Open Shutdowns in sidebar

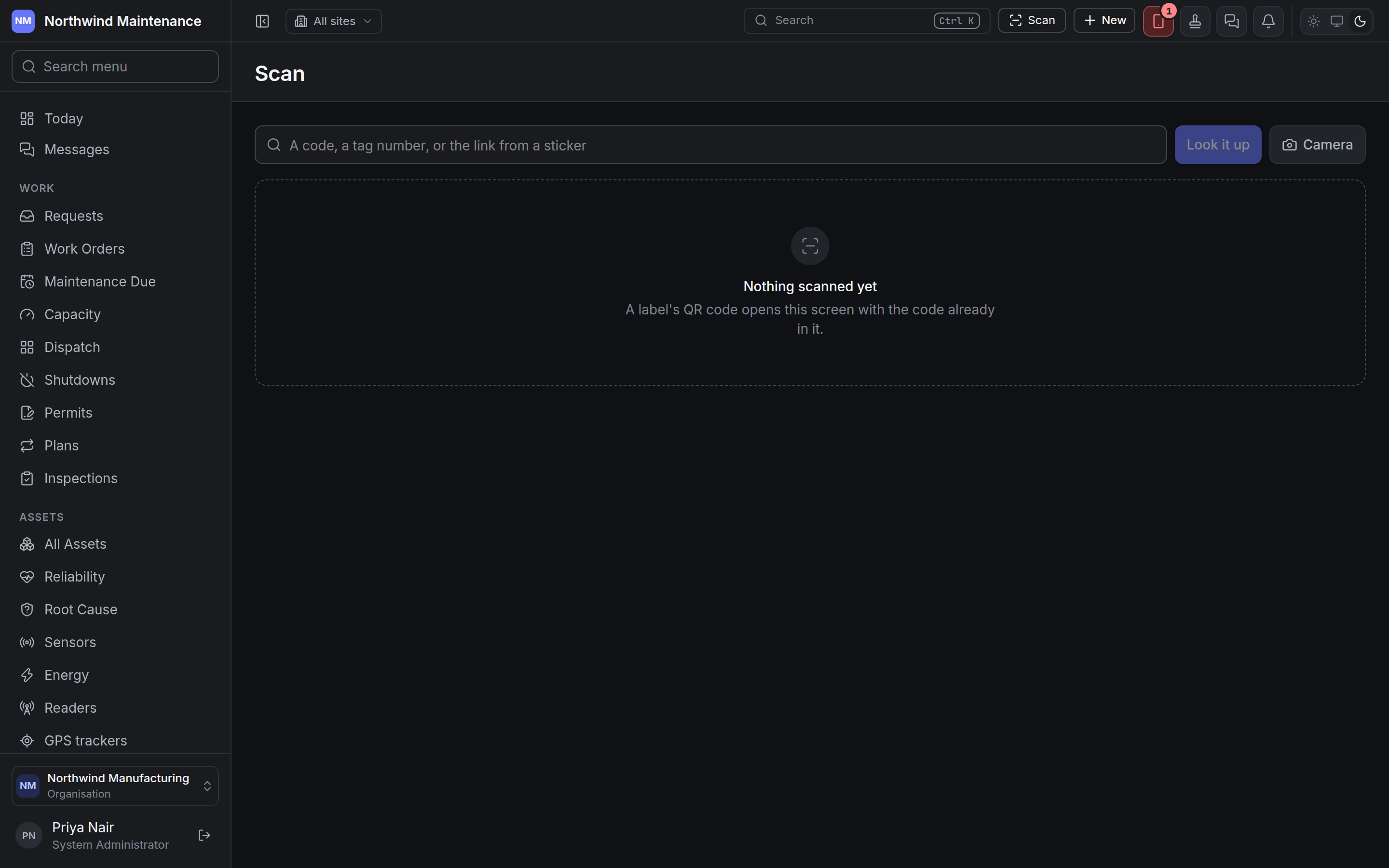pyautogui.click(x=115, y=380)
